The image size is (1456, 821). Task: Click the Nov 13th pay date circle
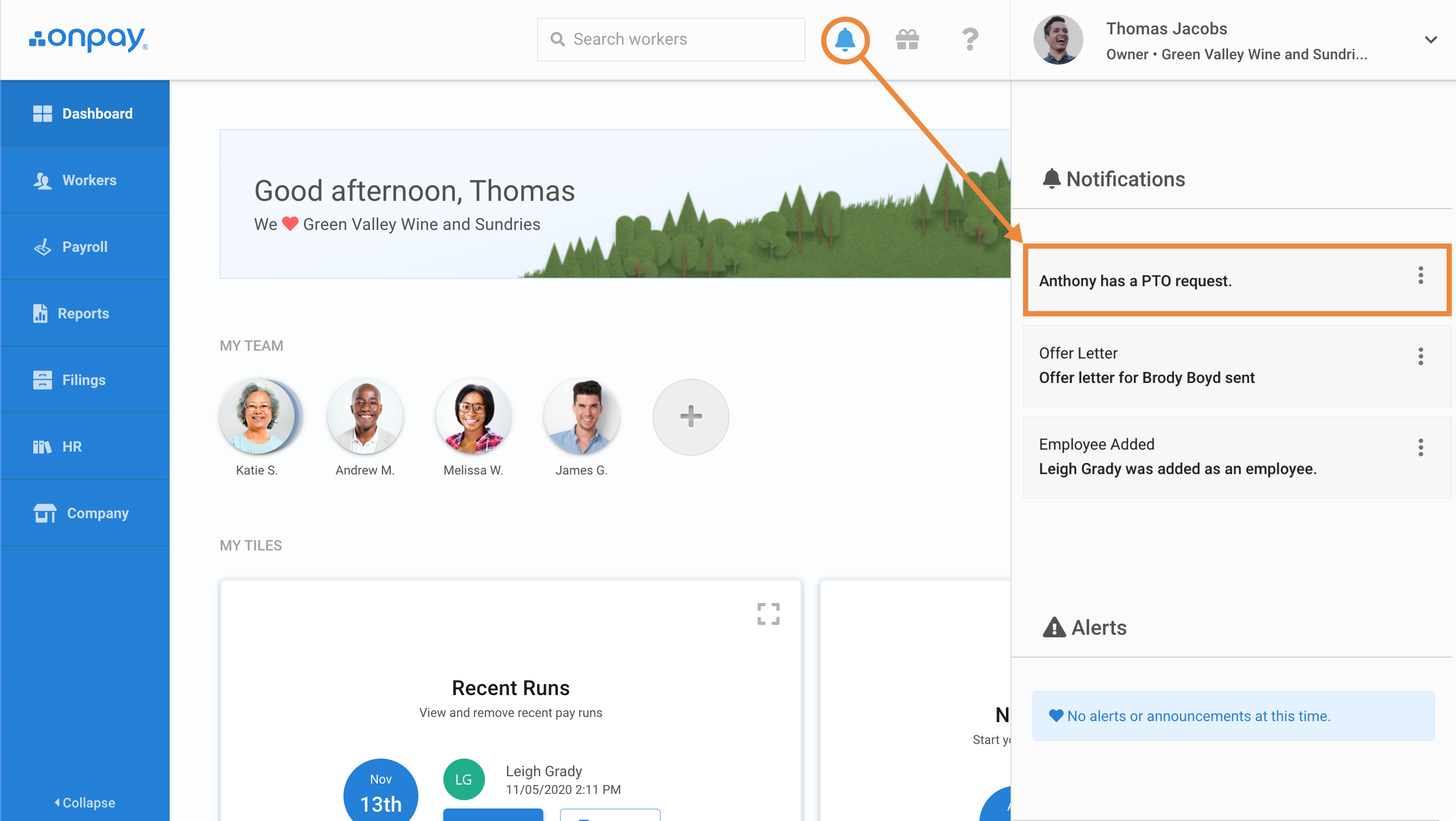[381, 791]
